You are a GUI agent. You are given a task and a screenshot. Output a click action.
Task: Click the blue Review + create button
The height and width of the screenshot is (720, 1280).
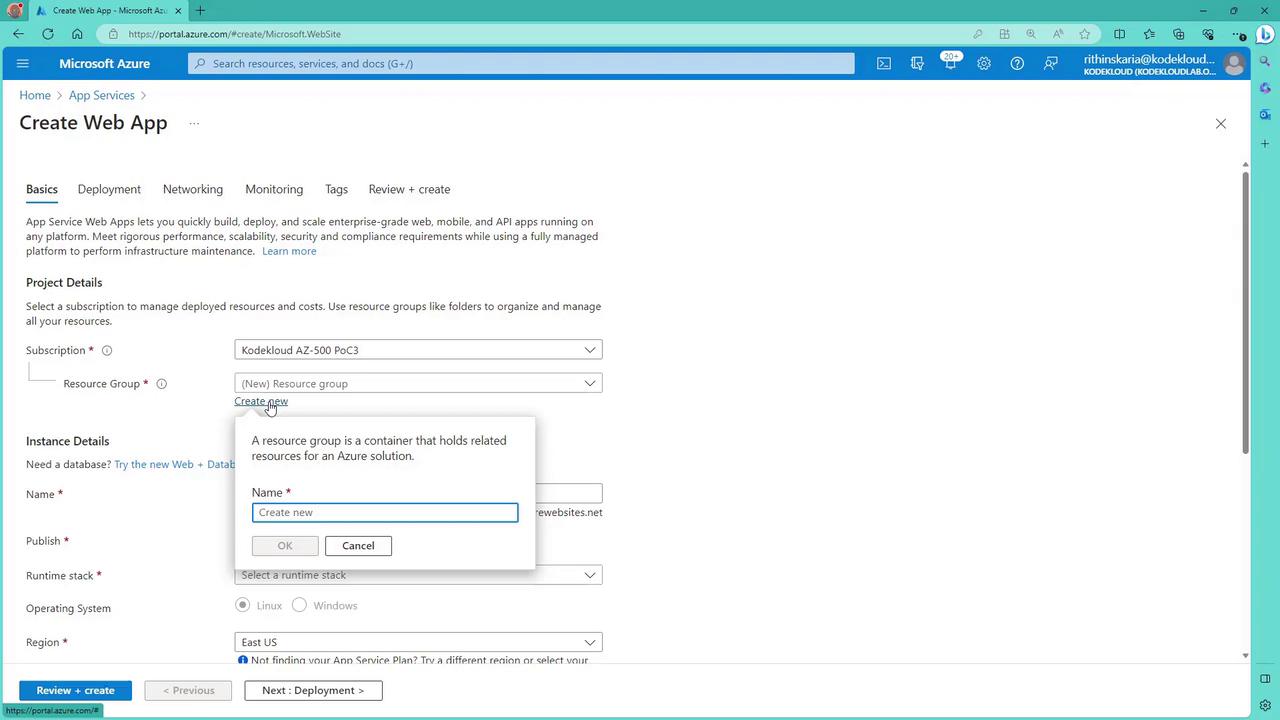pos(75,690)
